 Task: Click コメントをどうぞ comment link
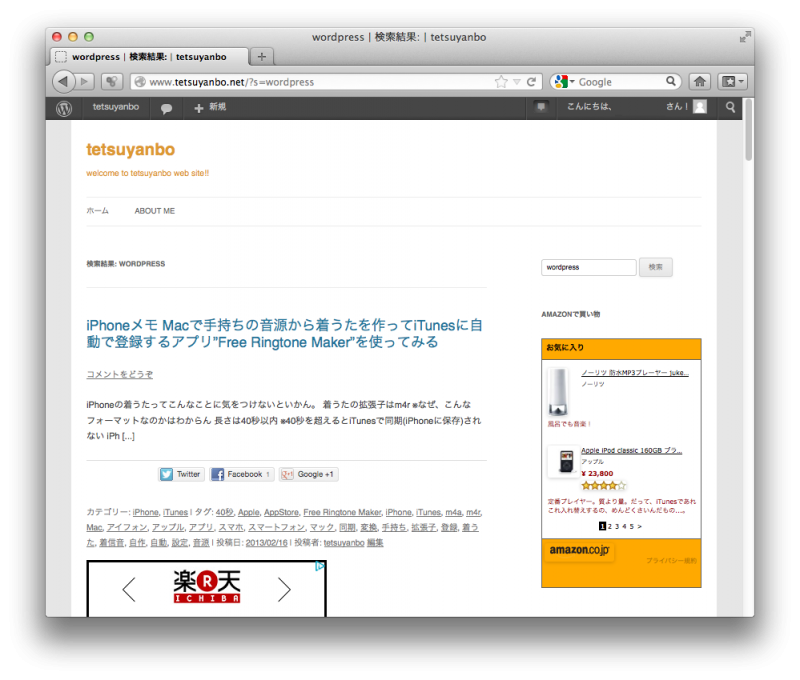pyautogui.click(x=119, y=374)
